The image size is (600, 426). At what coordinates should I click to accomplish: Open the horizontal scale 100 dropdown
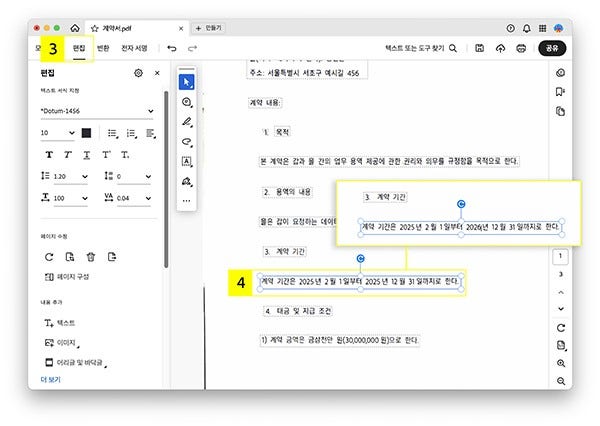coord(71,198)
